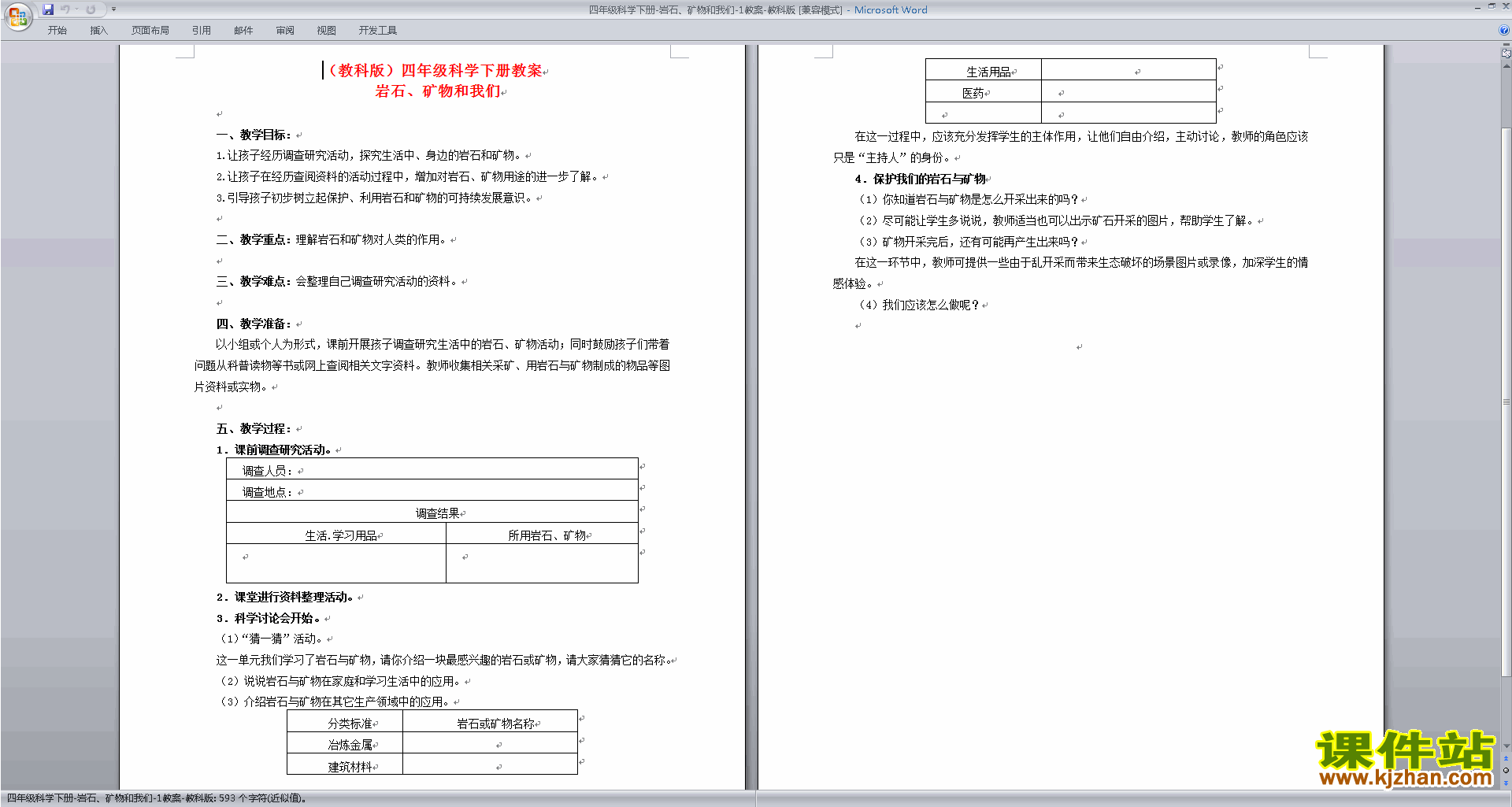Click the '调查地点:' table cell

click(x=432, y=490)
